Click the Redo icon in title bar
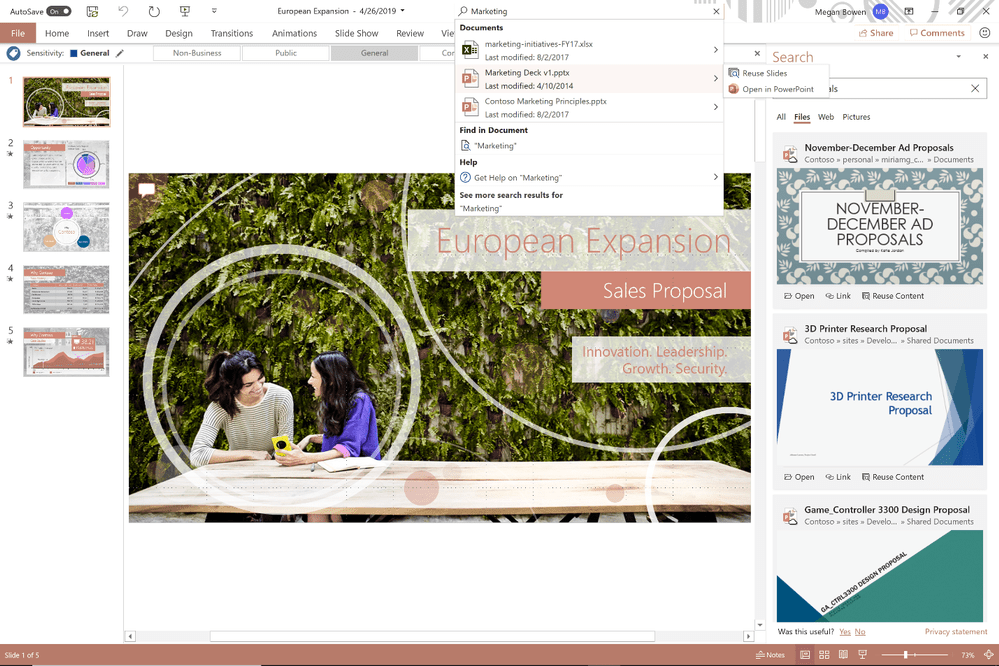 point(154,12)
